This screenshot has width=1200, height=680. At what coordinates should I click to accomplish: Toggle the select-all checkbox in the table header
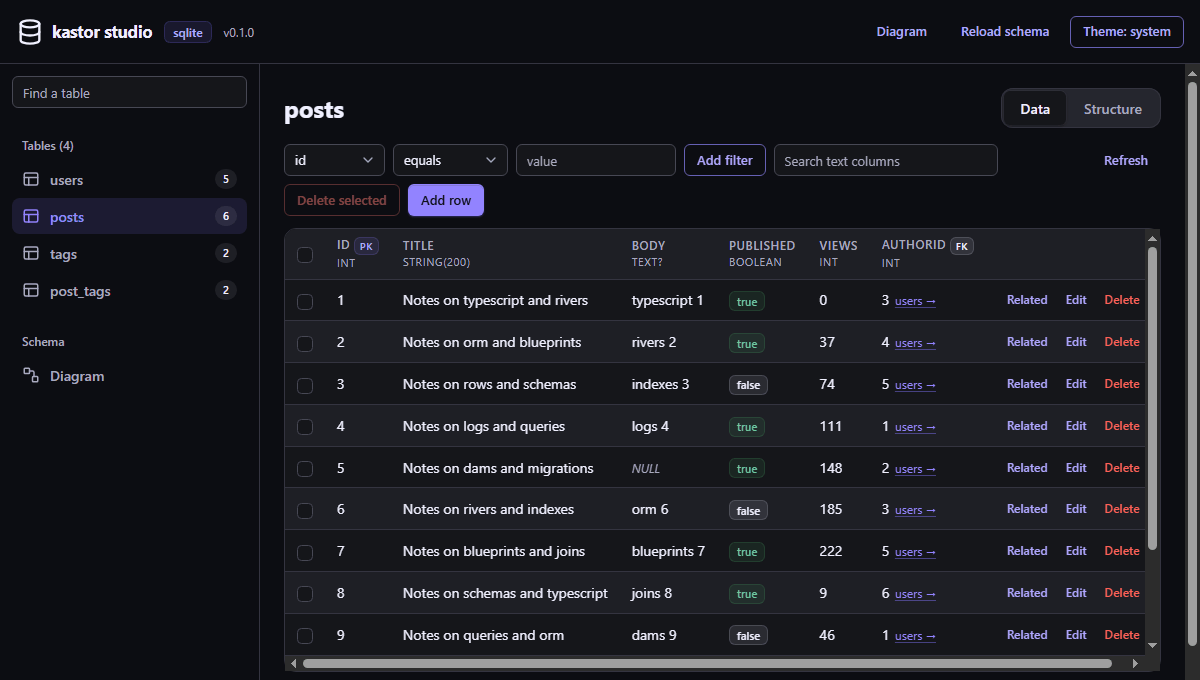(305, 255)
